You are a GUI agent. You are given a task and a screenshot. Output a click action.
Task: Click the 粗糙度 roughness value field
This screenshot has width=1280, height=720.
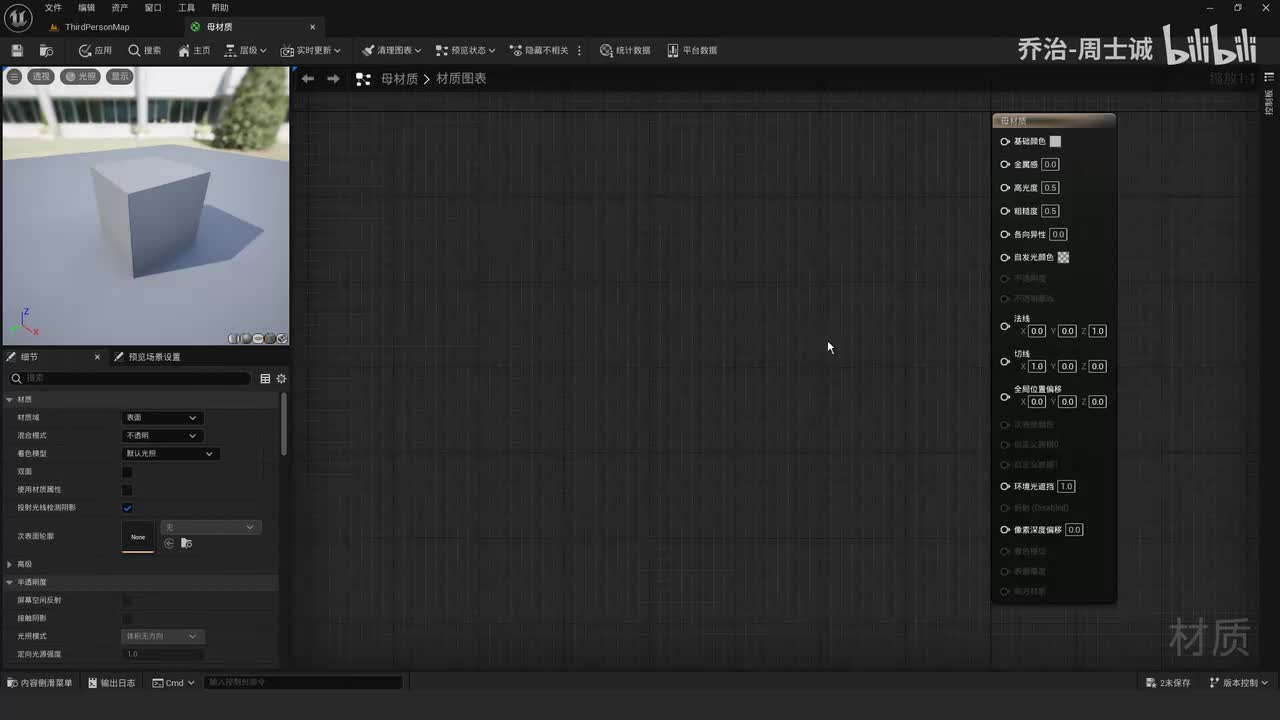[1050, 211]
